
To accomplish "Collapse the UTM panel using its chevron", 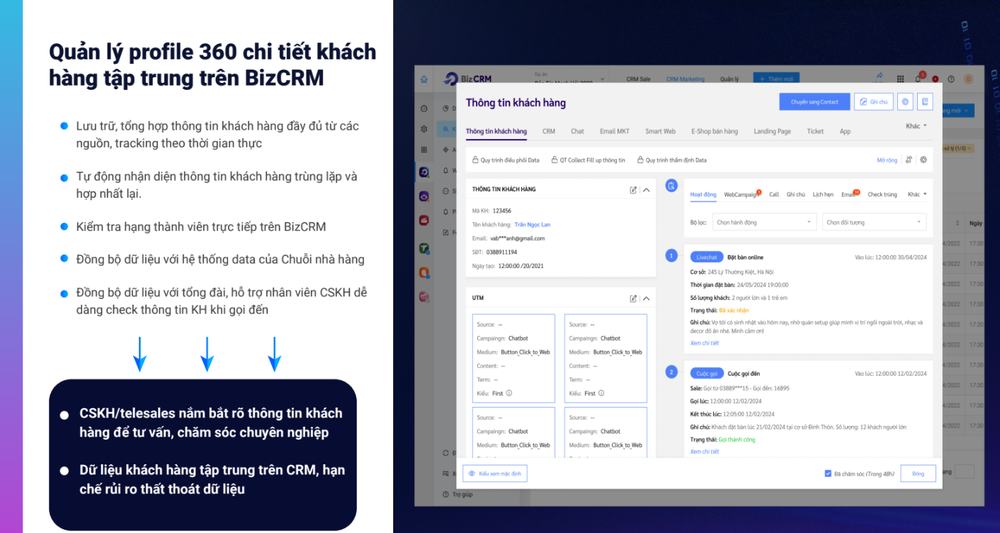I will pyautogui.click(x=646, y=298).
